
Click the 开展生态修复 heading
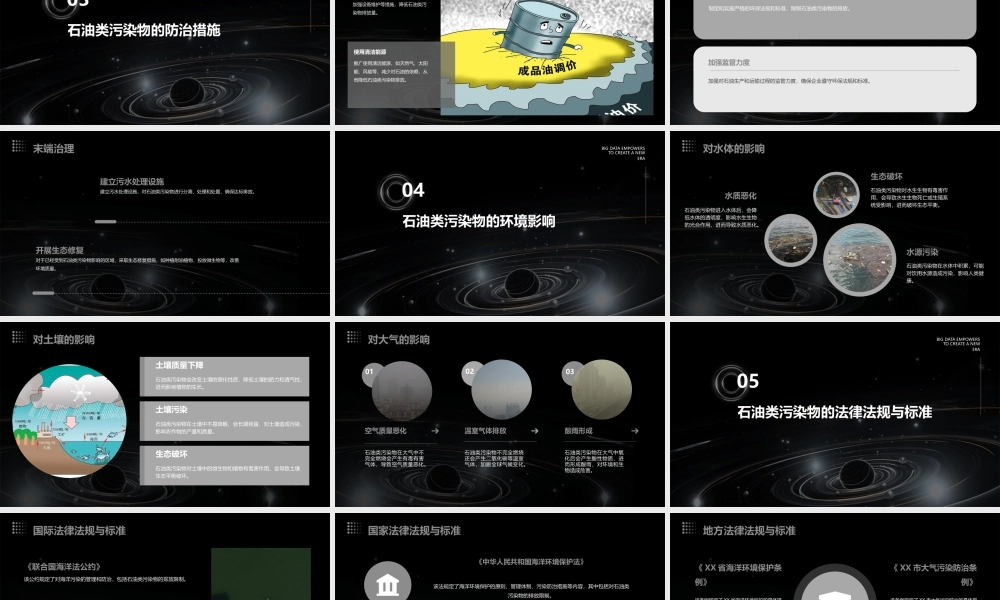(x=60, y=251)
